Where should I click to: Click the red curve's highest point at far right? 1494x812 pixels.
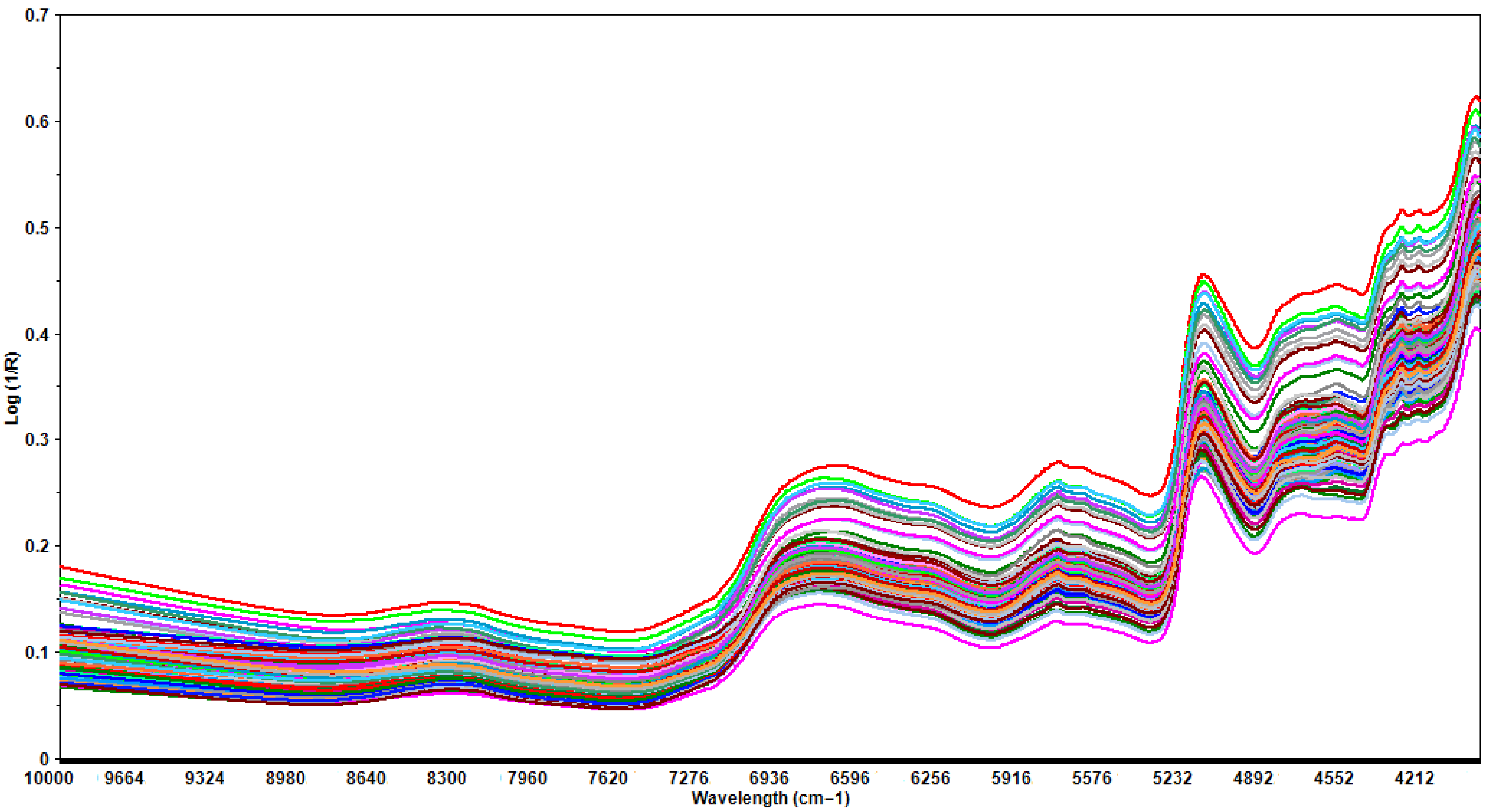coord(1477,96)
